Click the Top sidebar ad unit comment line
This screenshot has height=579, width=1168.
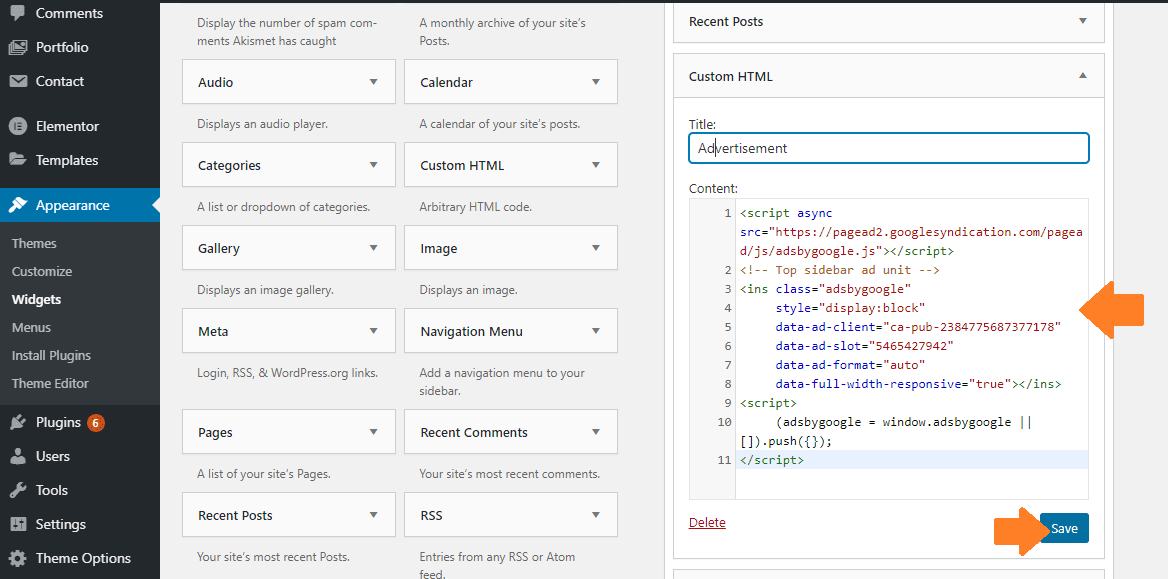(840, 270)
